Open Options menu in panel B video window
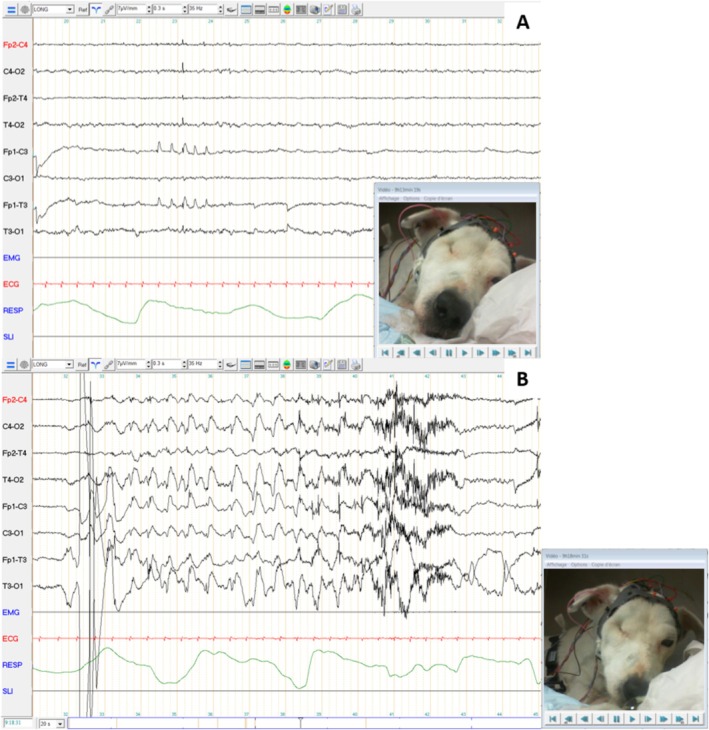This screenshot has width=709, height=730. pyautogui.click(x=579, y=564)
